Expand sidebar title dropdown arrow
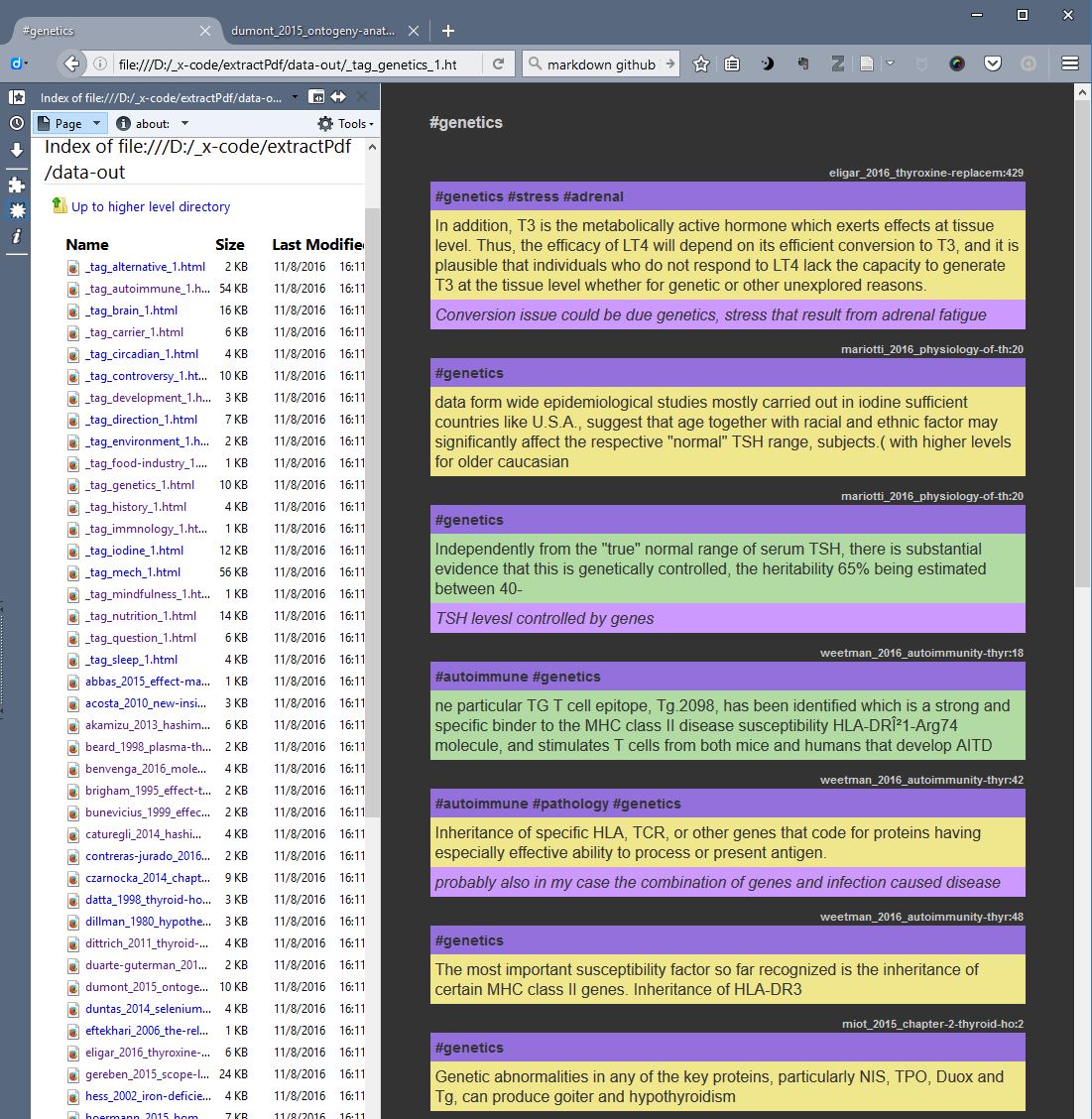The width and height of the screenshot is (1092, 1119). coord(295,97)
